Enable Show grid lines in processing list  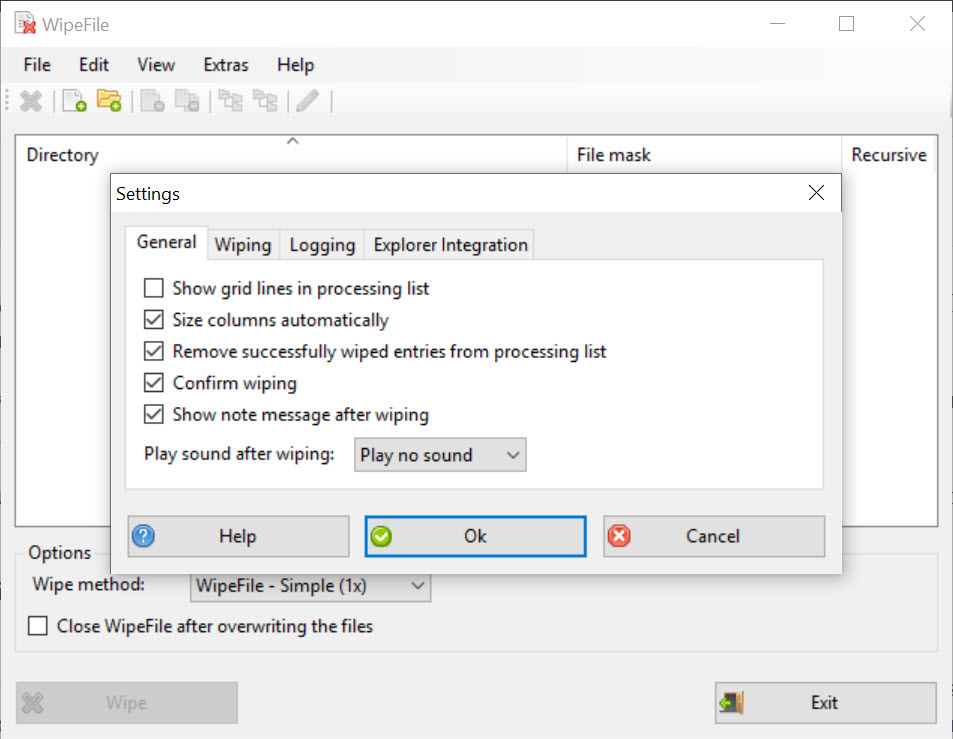tap(154, 287)
